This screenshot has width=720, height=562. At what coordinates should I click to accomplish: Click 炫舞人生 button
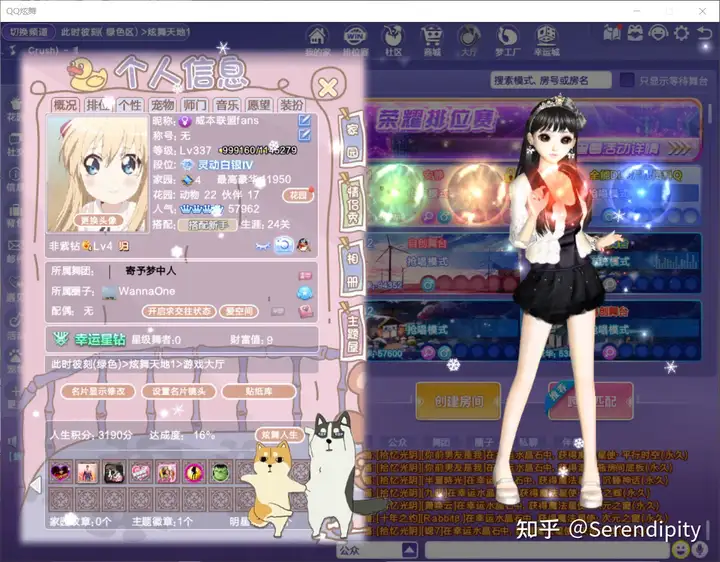coord(279,435)
